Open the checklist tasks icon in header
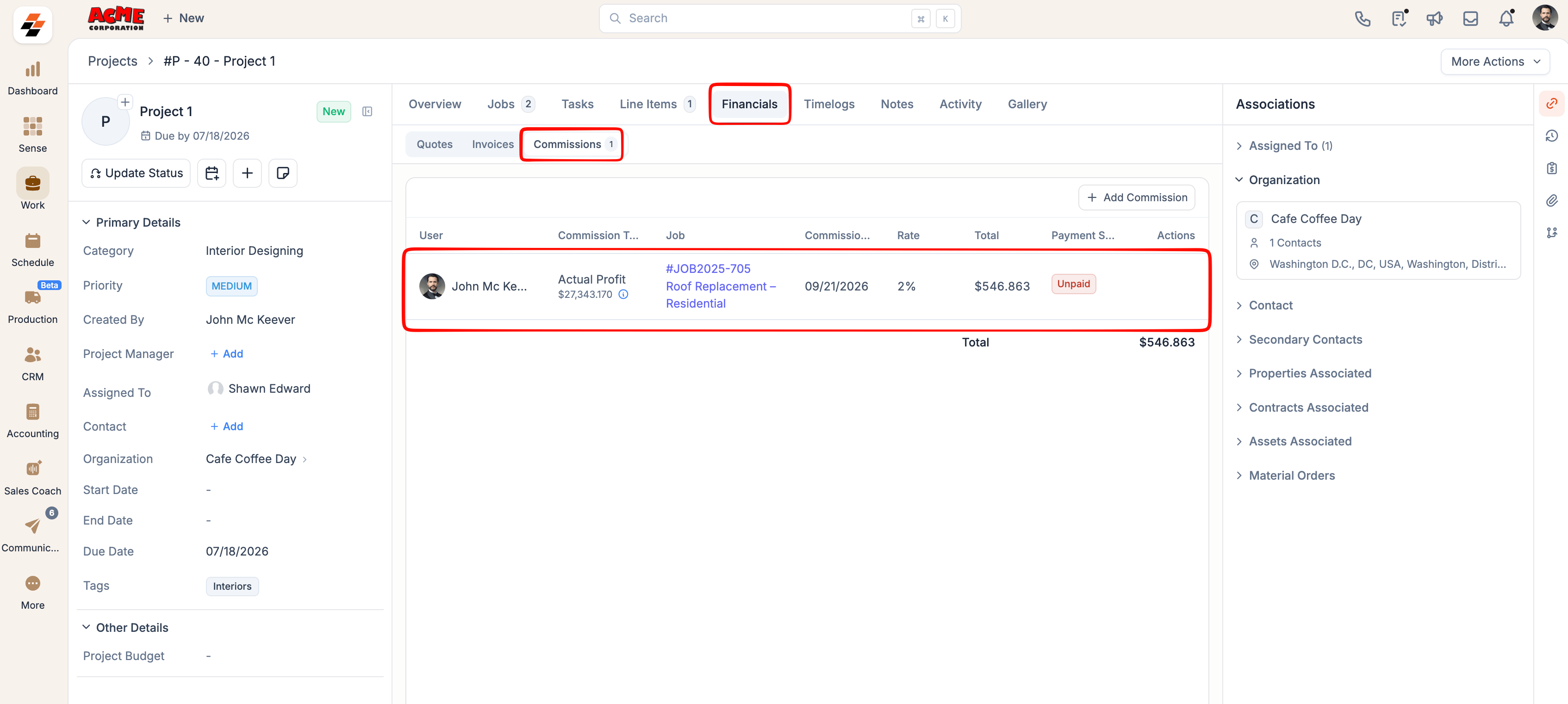Image resolution: width=1568 pixels, height=704 pixels. 1399,18
